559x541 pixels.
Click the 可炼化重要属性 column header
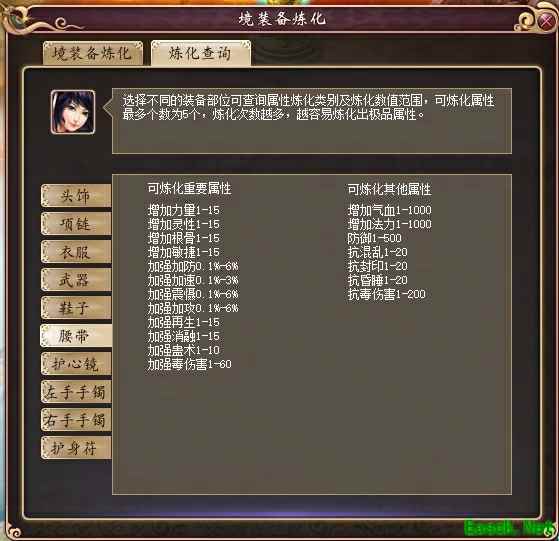point(189,189)
